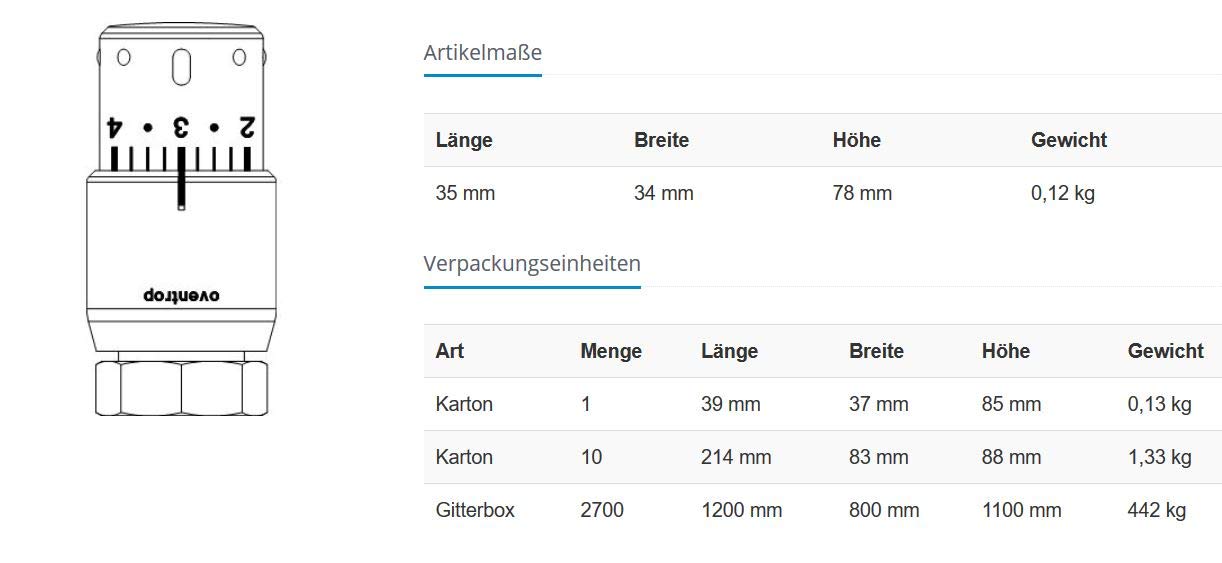Image resolution: width=1222 pixels, height=563 pixels.
Task: Click the Breite header in Artikelmaße table
Action: 661,141
